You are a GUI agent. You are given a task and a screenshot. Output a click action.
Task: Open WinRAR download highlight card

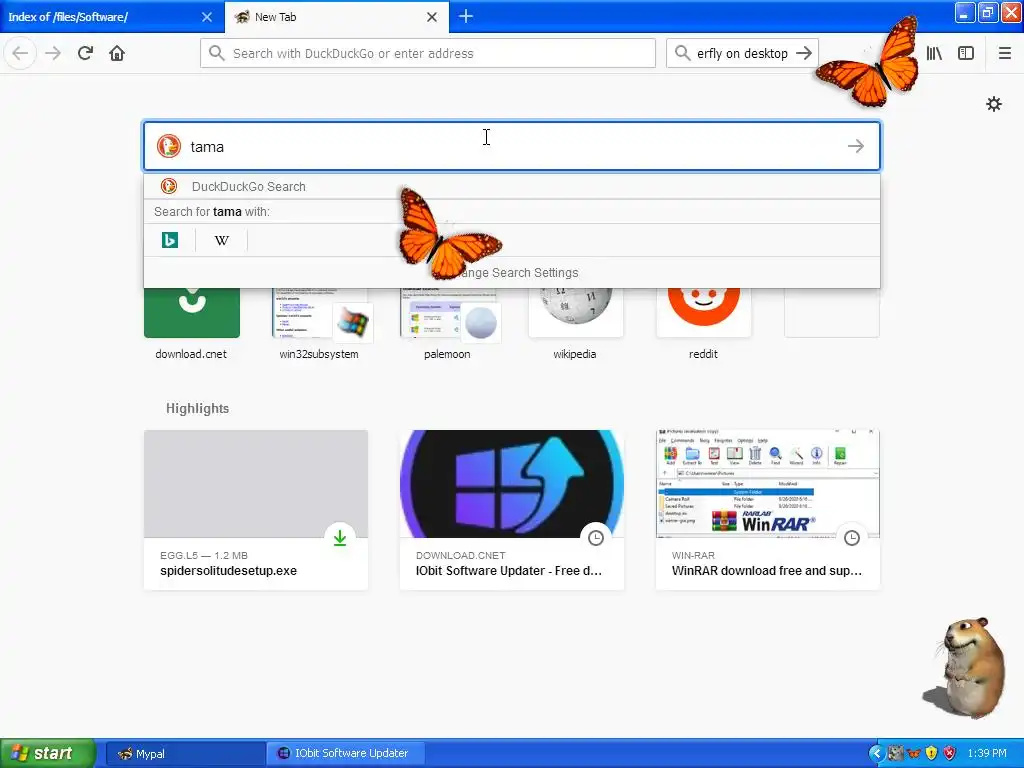[x=768, y=509]
